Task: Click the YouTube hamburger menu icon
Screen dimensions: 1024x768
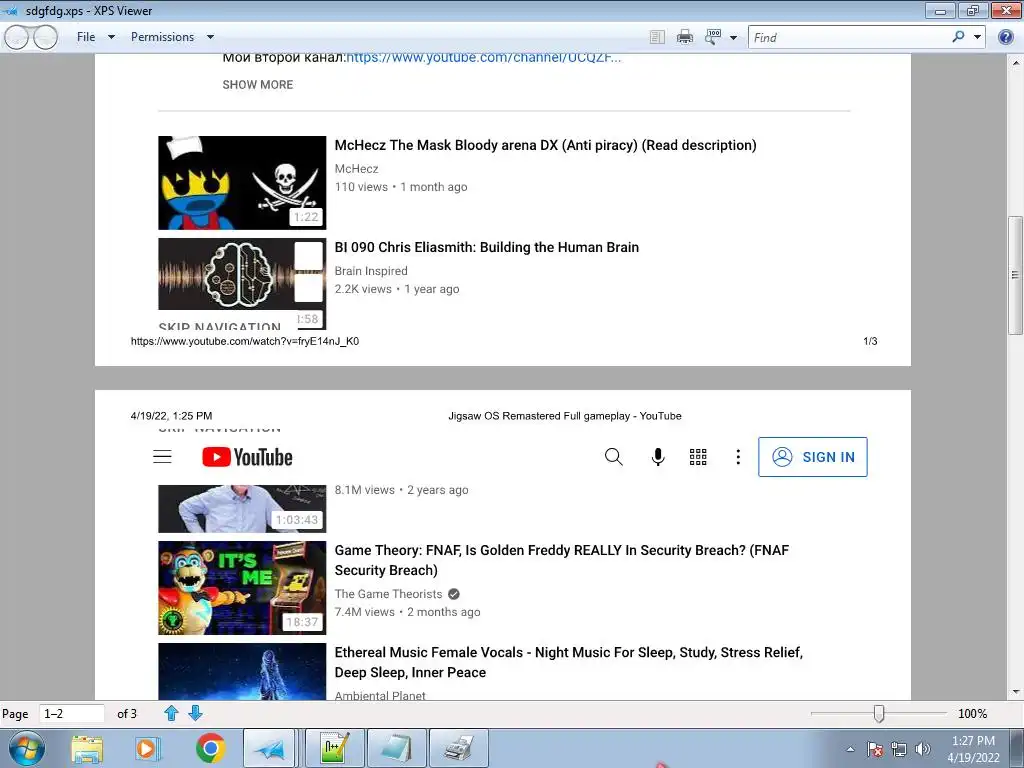Action: [x=162, y=456]
